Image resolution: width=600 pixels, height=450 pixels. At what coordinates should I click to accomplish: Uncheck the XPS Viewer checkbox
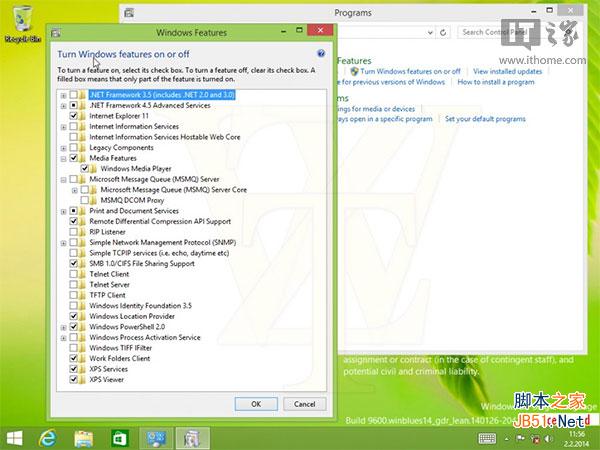click(73, 380)
